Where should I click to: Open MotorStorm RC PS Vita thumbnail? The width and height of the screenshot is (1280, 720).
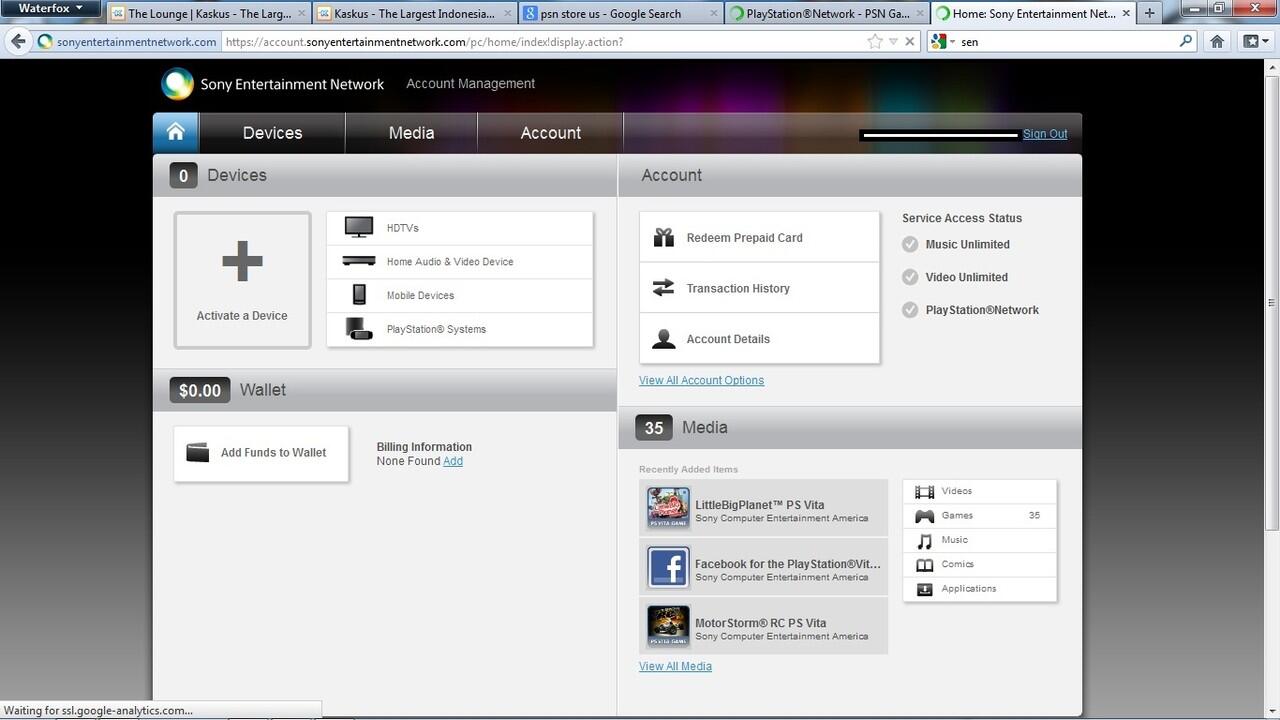[668, 626]
